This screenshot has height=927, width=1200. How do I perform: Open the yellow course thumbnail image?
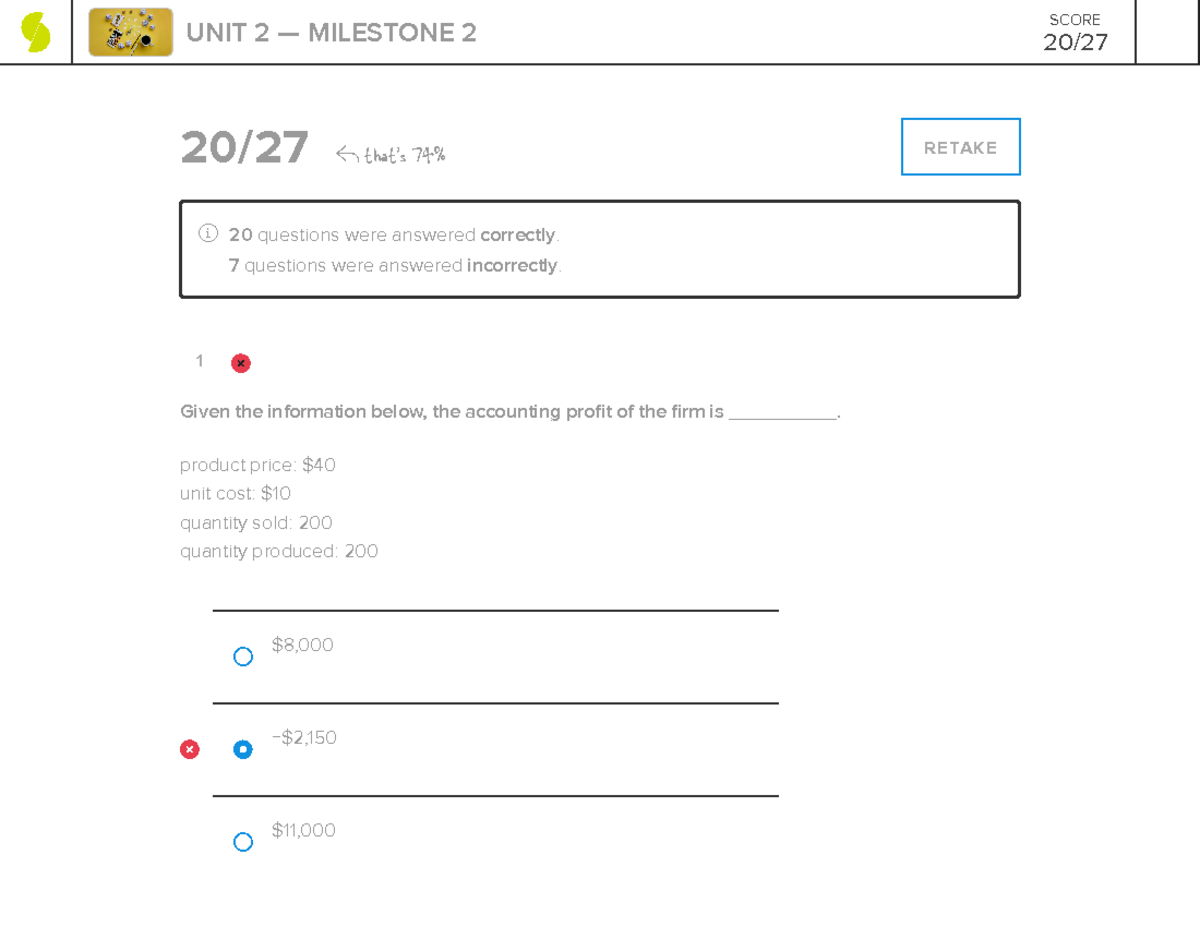coord(130,32)
